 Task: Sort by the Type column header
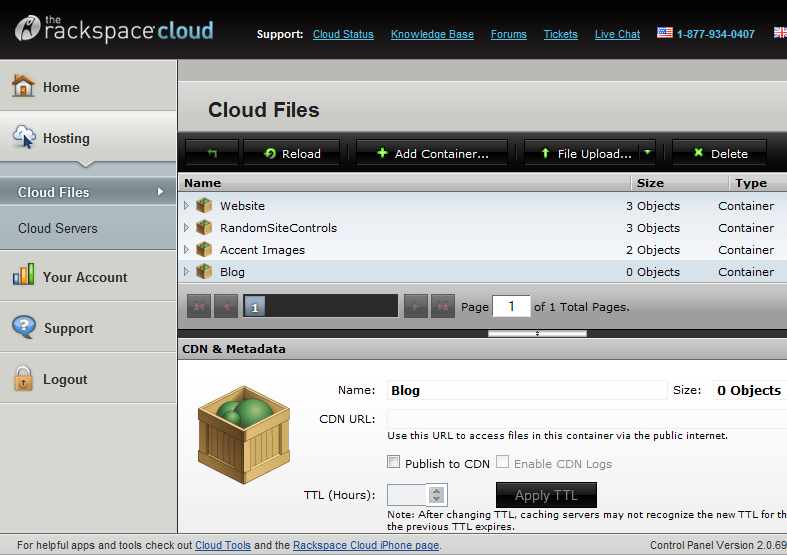tap(758, 183)
